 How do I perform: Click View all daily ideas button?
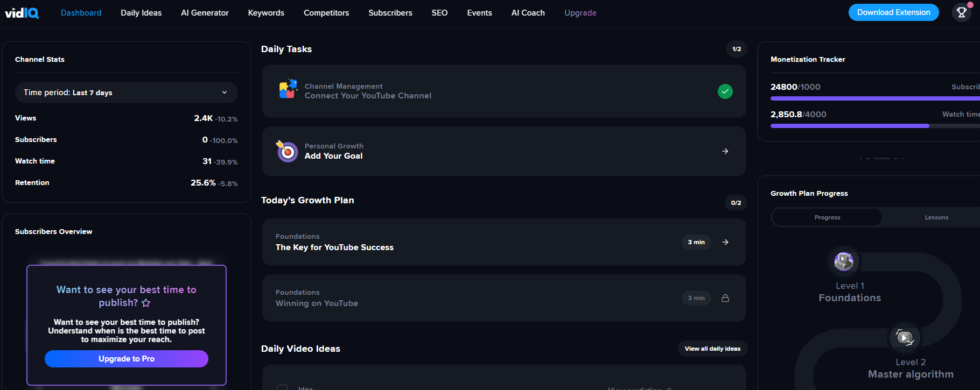click(712, 349)
